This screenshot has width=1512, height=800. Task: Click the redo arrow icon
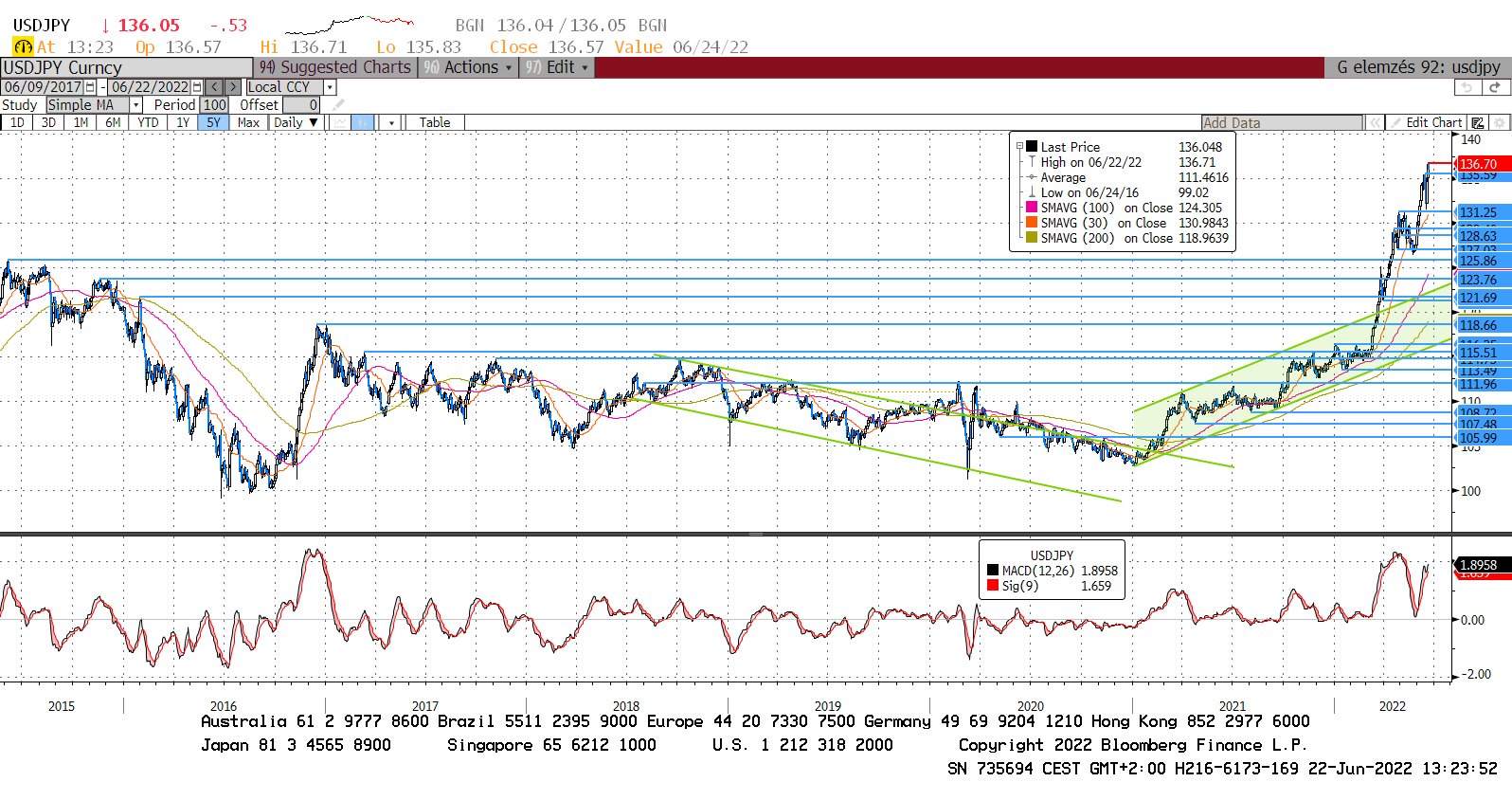(1495, 87)
